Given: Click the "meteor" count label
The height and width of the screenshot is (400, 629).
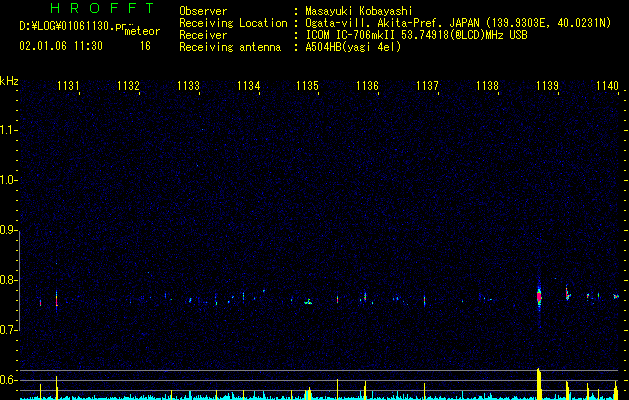Looking at the screenshot, I should pyautogui.click(x=142, y=31).
